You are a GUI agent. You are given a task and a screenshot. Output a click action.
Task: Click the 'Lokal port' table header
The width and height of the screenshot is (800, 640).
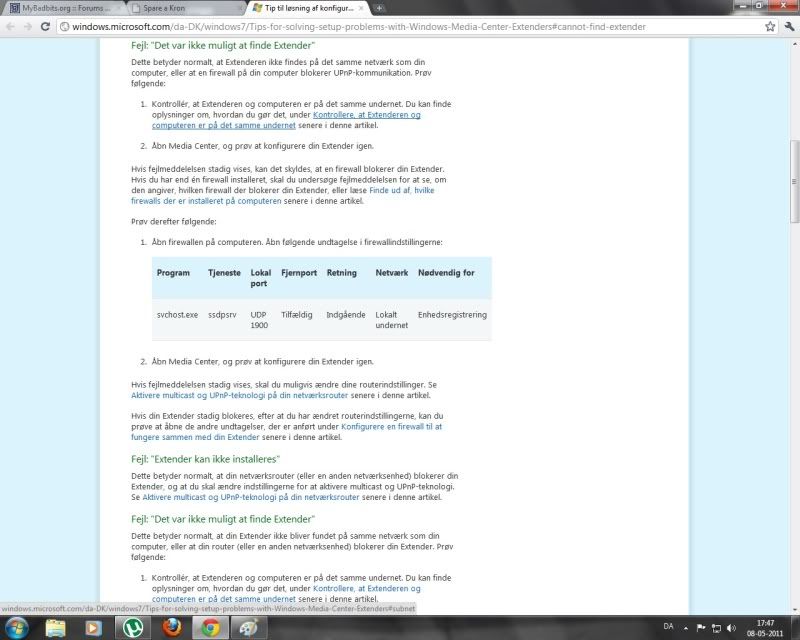(261, 278)
